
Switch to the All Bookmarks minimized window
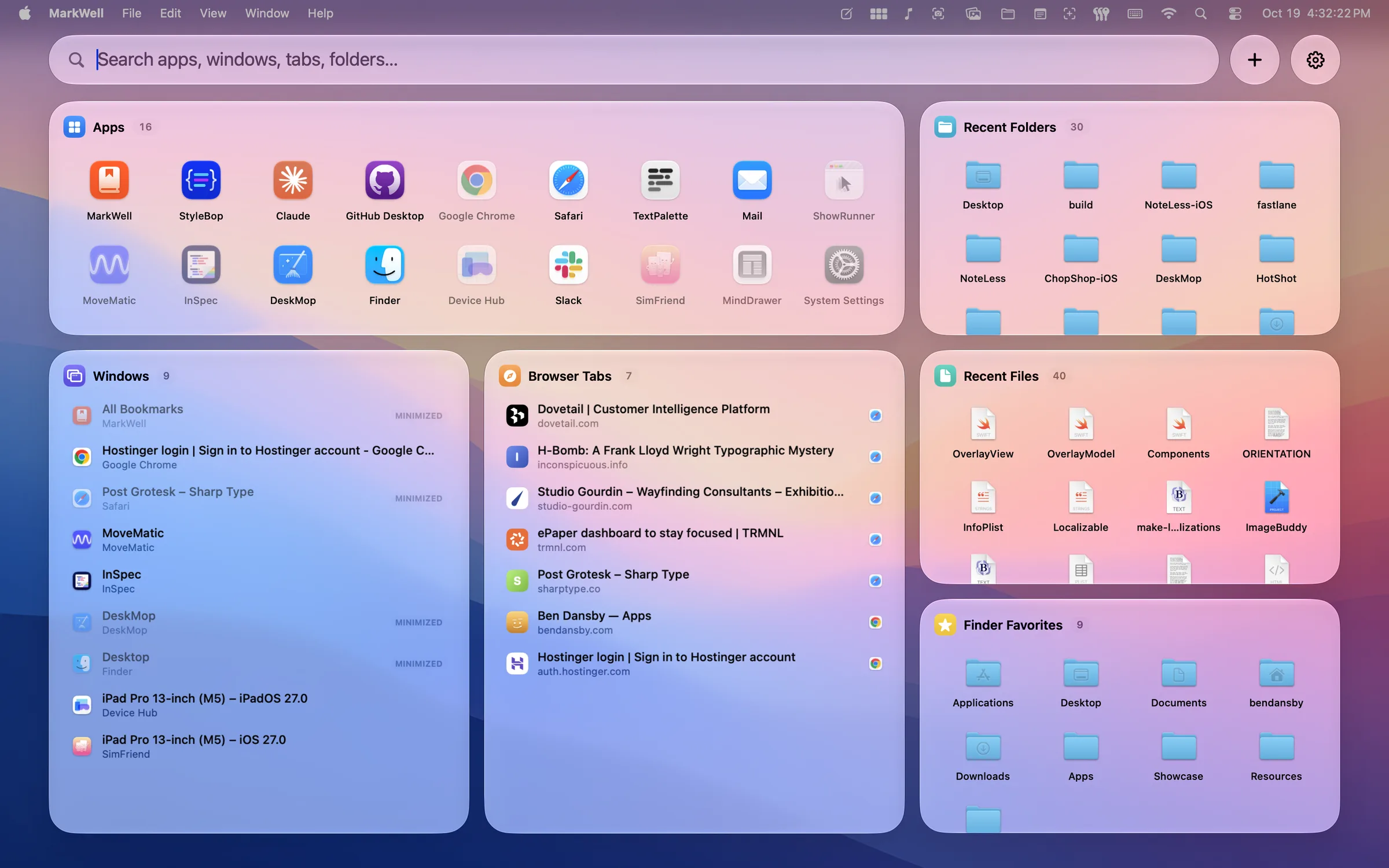pos(259,415)
